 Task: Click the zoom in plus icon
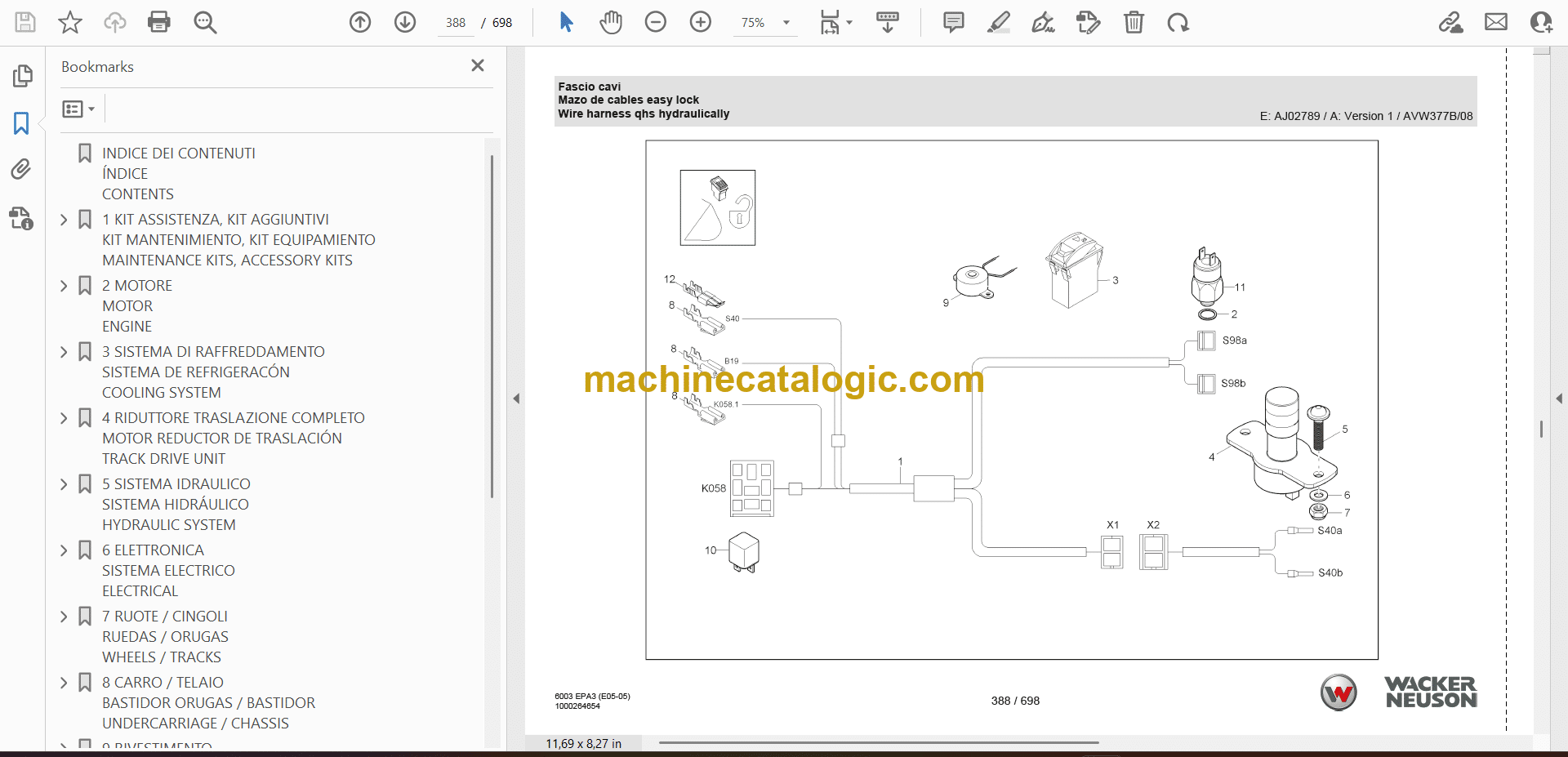pyautogui.click(x=701, y=22)
